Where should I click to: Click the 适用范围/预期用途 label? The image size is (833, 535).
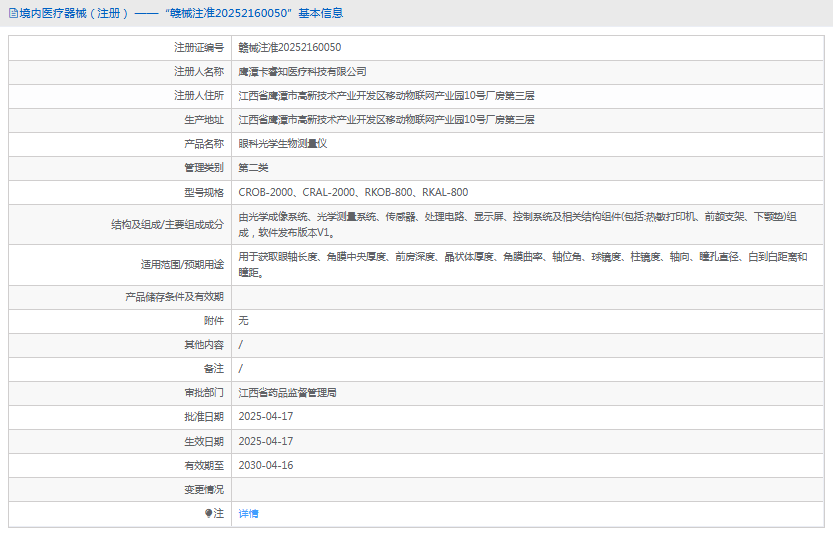click(182, 265)
